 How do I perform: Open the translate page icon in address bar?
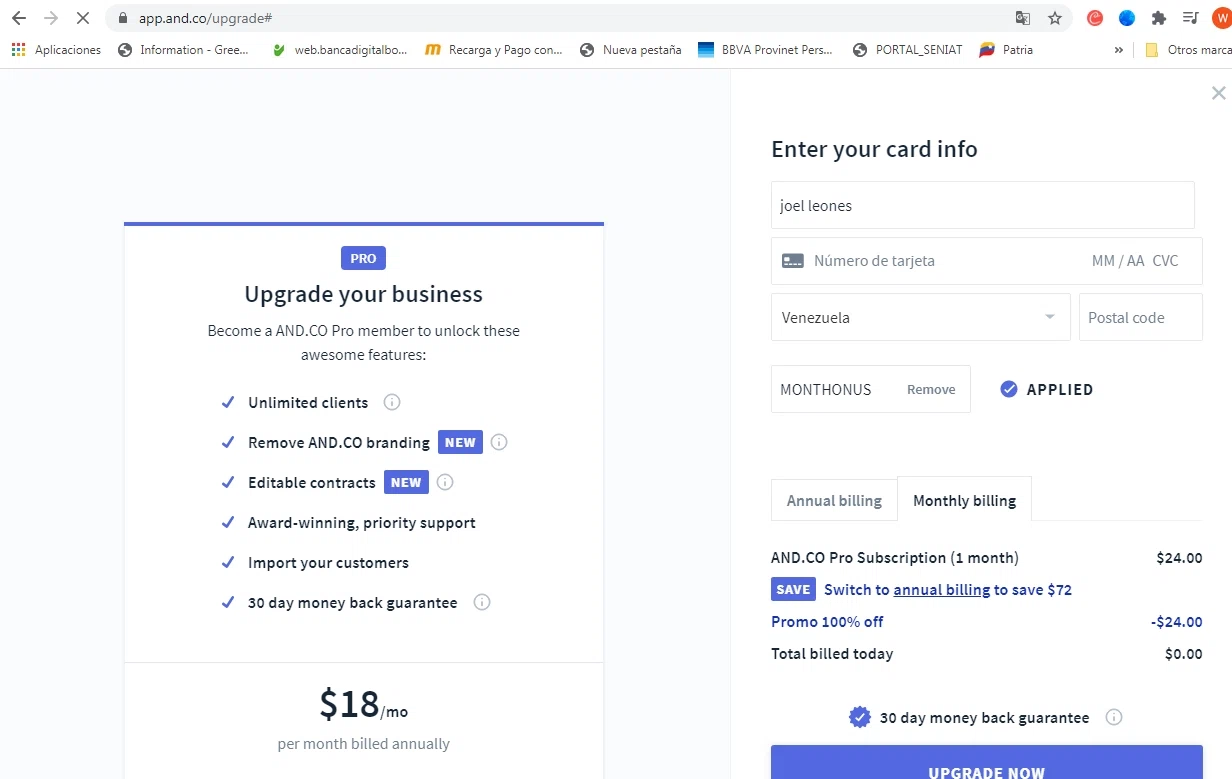pyautogui.click(x=1022, y=18)
